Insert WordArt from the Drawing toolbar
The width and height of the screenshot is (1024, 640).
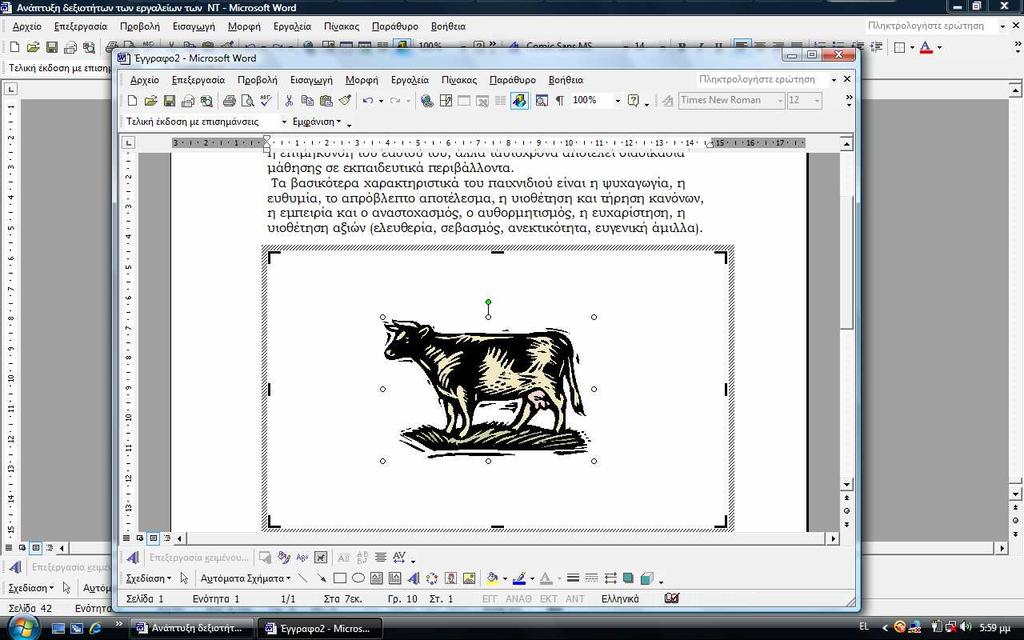(x=413, y=579)
